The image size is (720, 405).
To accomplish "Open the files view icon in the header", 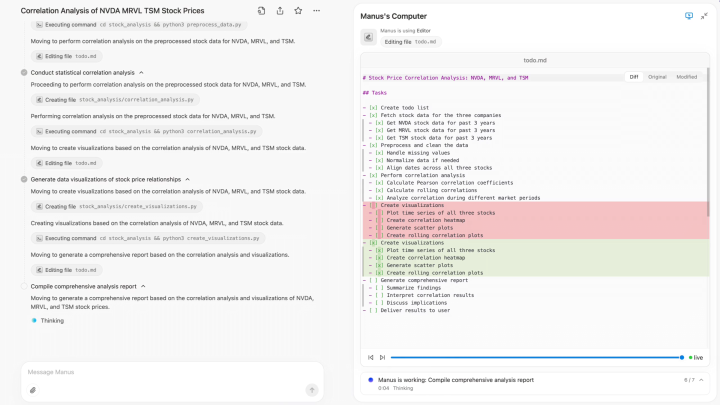I will pos(261,11).
